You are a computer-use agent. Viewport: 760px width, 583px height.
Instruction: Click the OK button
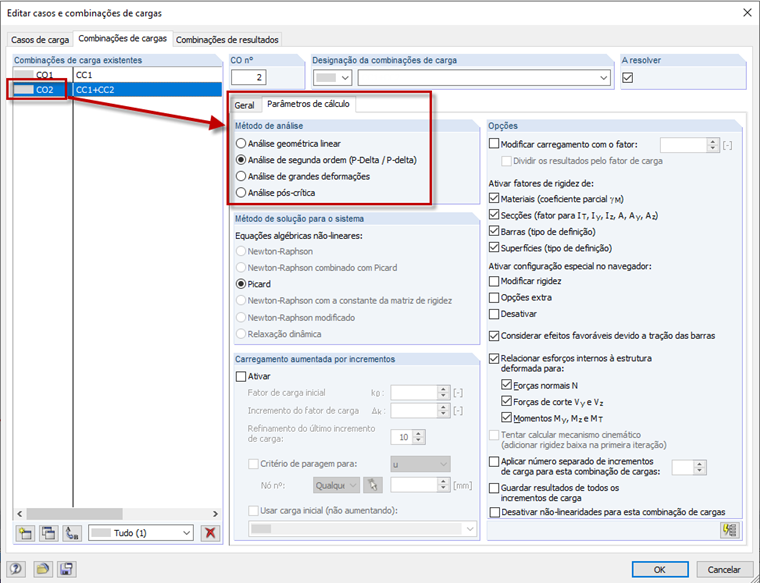point(660,569)
